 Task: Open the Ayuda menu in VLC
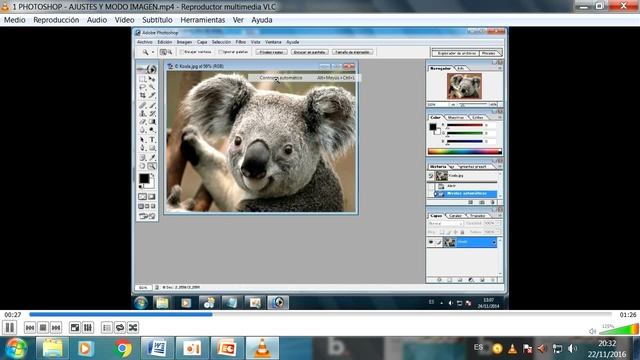[x=262, y=20]
